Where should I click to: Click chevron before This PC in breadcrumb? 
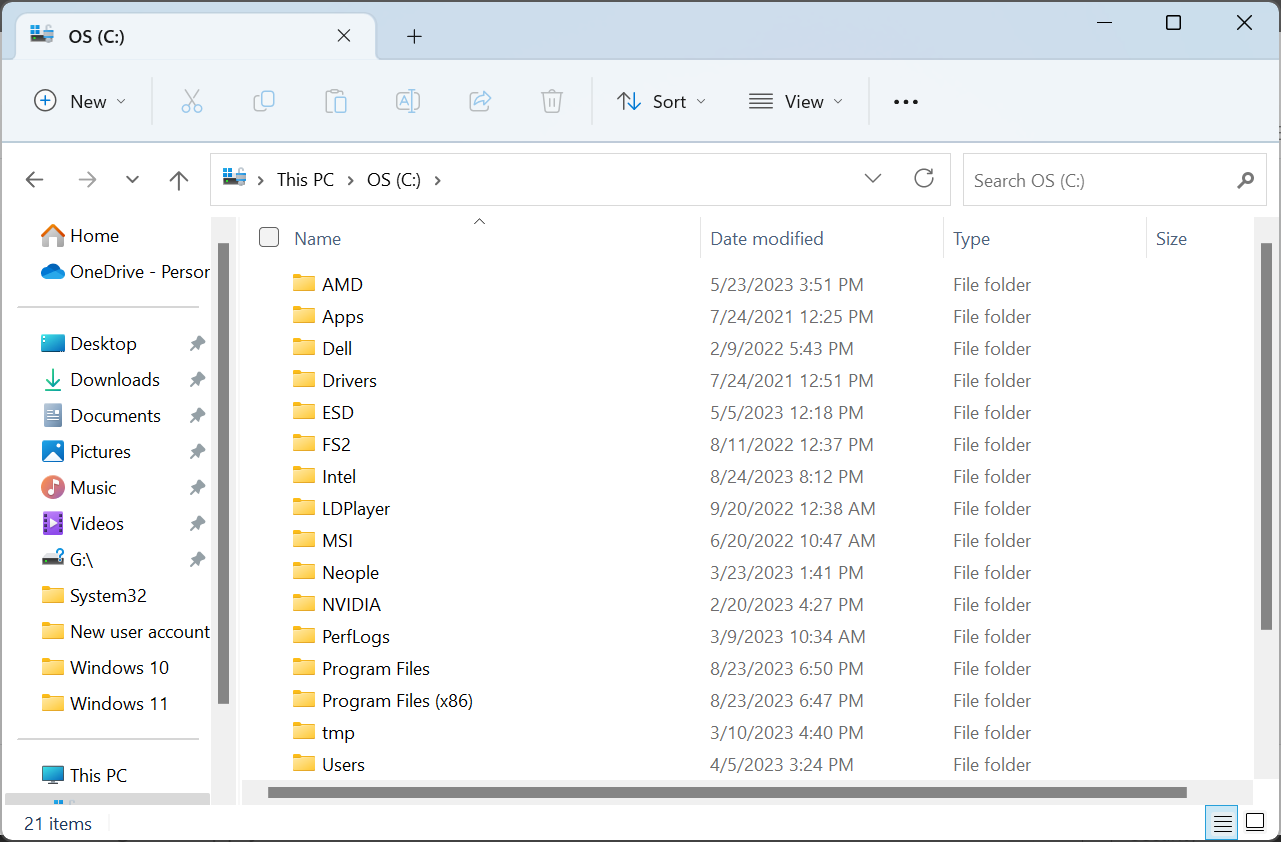click(x=261, y=180)
